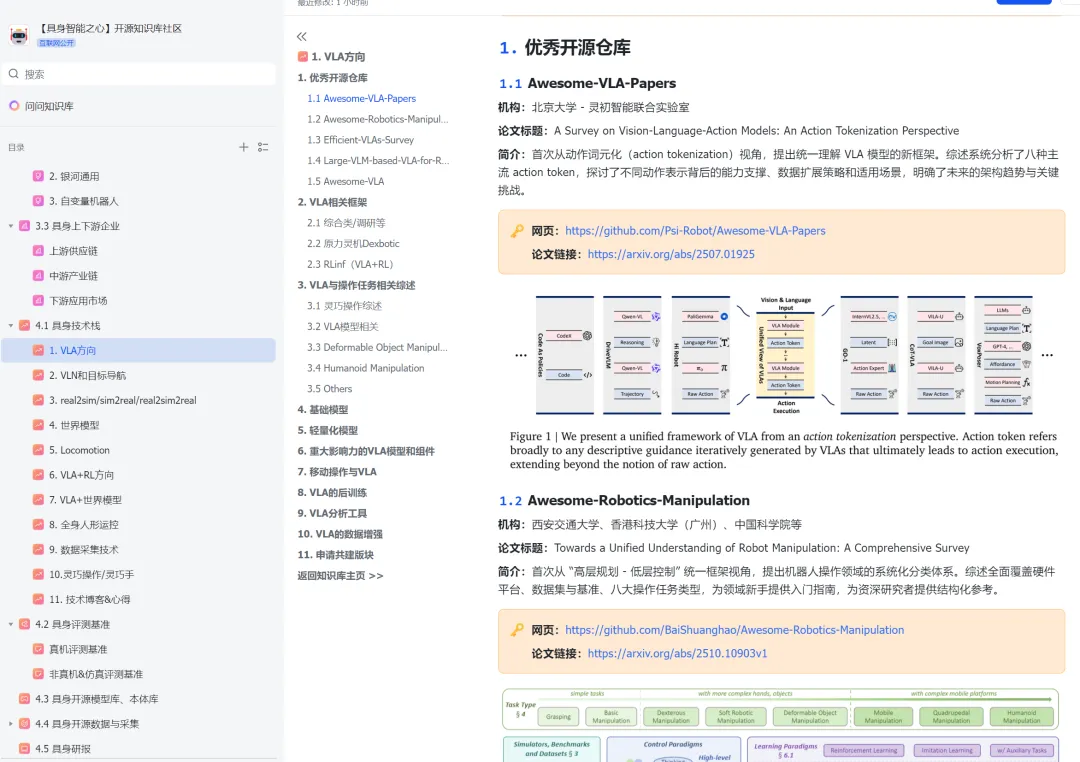Click the 1. 优秀开源仓库 page heading
Viewport: 1080px width, 762px height.
pyautogui.click(x=565, y=48)
